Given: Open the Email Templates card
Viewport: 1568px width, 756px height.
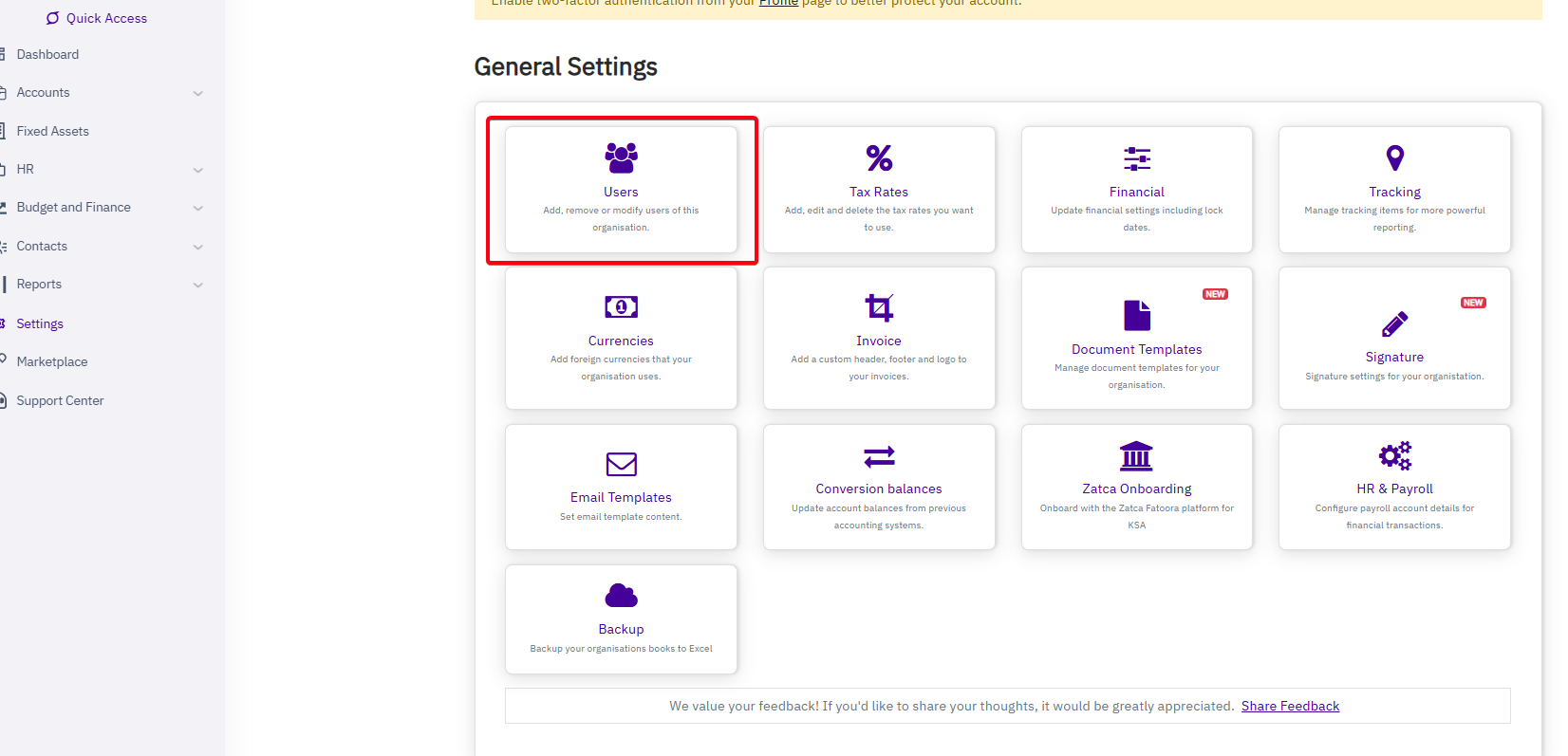Looking at the screenshot, I should pyautogui.click(x=621, y=487).
